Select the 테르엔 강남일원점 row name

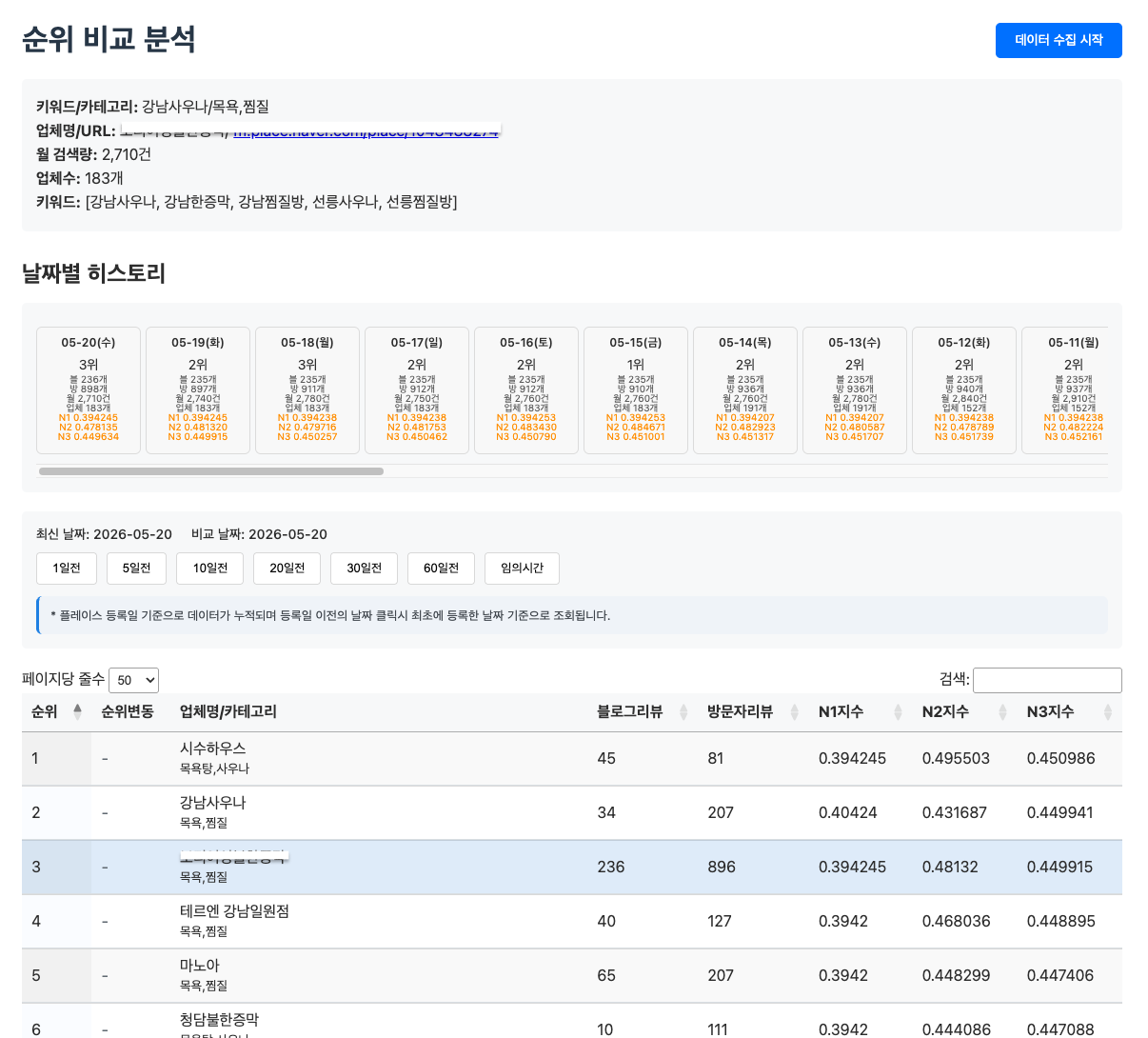tap(234, 911)
